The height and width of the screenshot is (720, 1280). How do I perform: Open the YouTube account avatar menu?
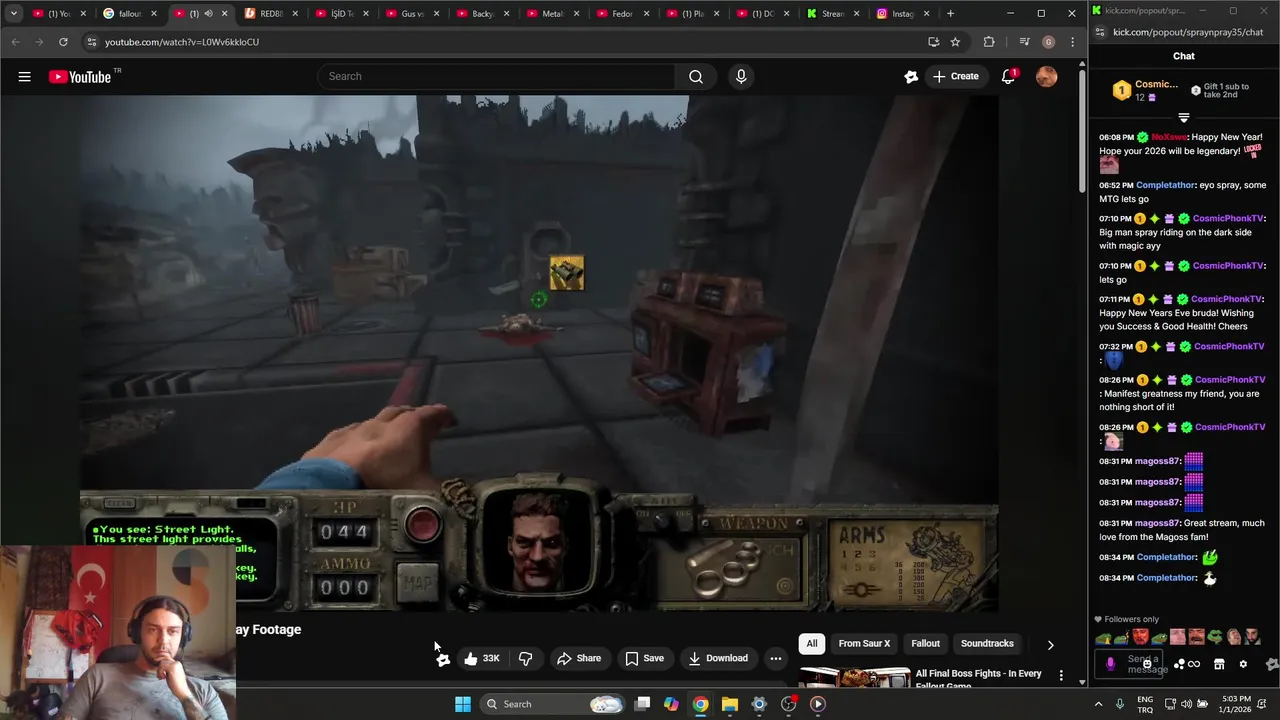[x=1046, y=77]
